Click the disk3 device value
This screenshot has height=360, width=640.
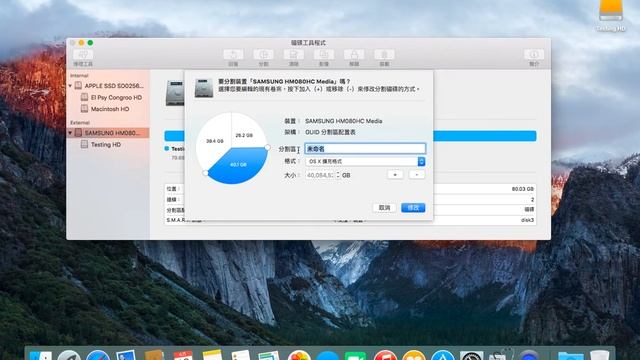[527, 220]
